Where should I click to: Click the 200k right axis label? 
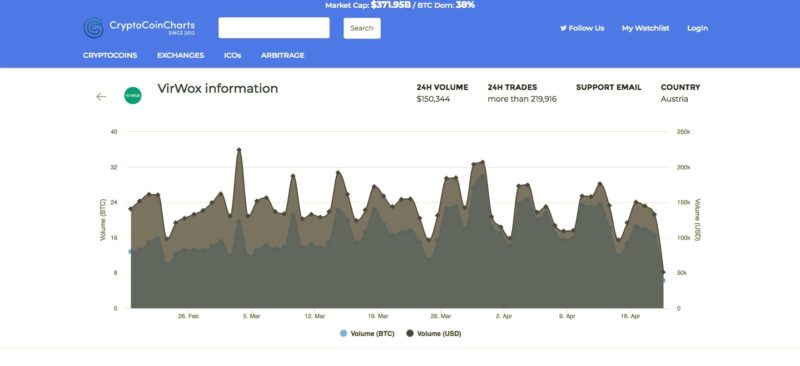684,167
